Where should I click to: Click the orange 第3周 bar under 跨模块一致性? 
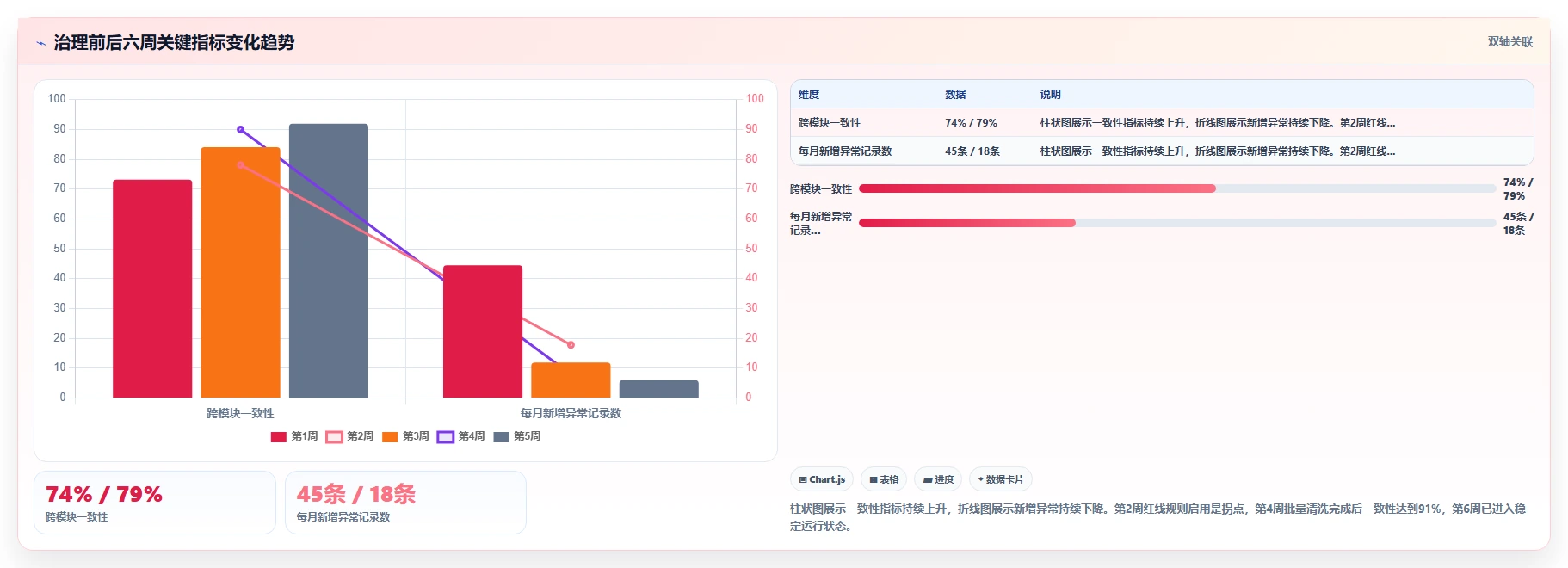click(240, 272)
